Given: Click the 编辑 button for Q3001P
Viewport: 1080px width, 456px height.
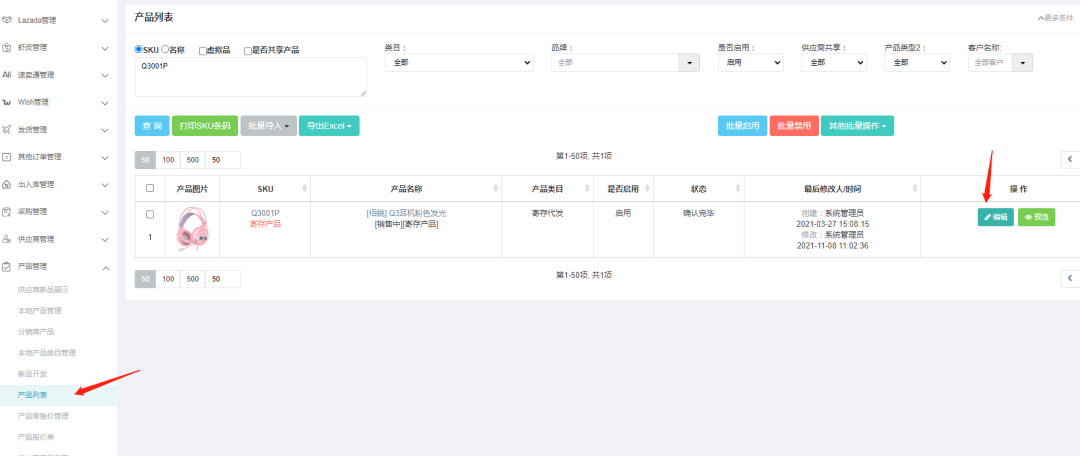Looking at the screenshot, I should click(x=995, y=217).
